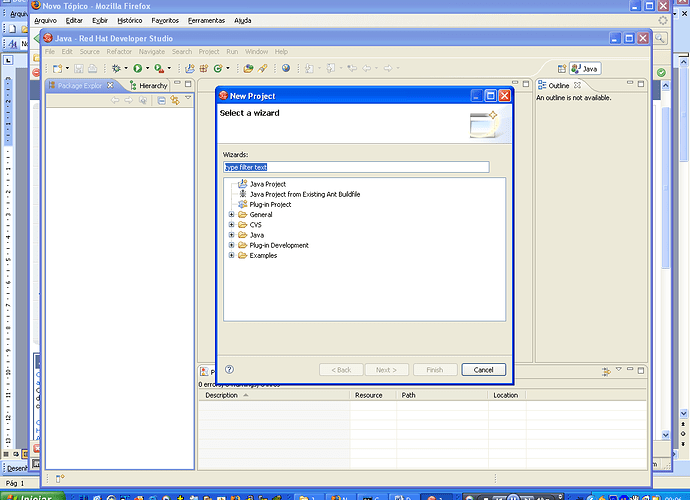The width and height of the screenshot is (690, 500).
Task: Click the fast view icon in status bar
Action: [60, 478]
